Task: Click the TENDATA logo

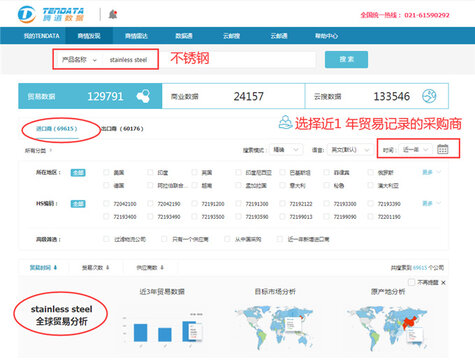Action: pos(51,15)
